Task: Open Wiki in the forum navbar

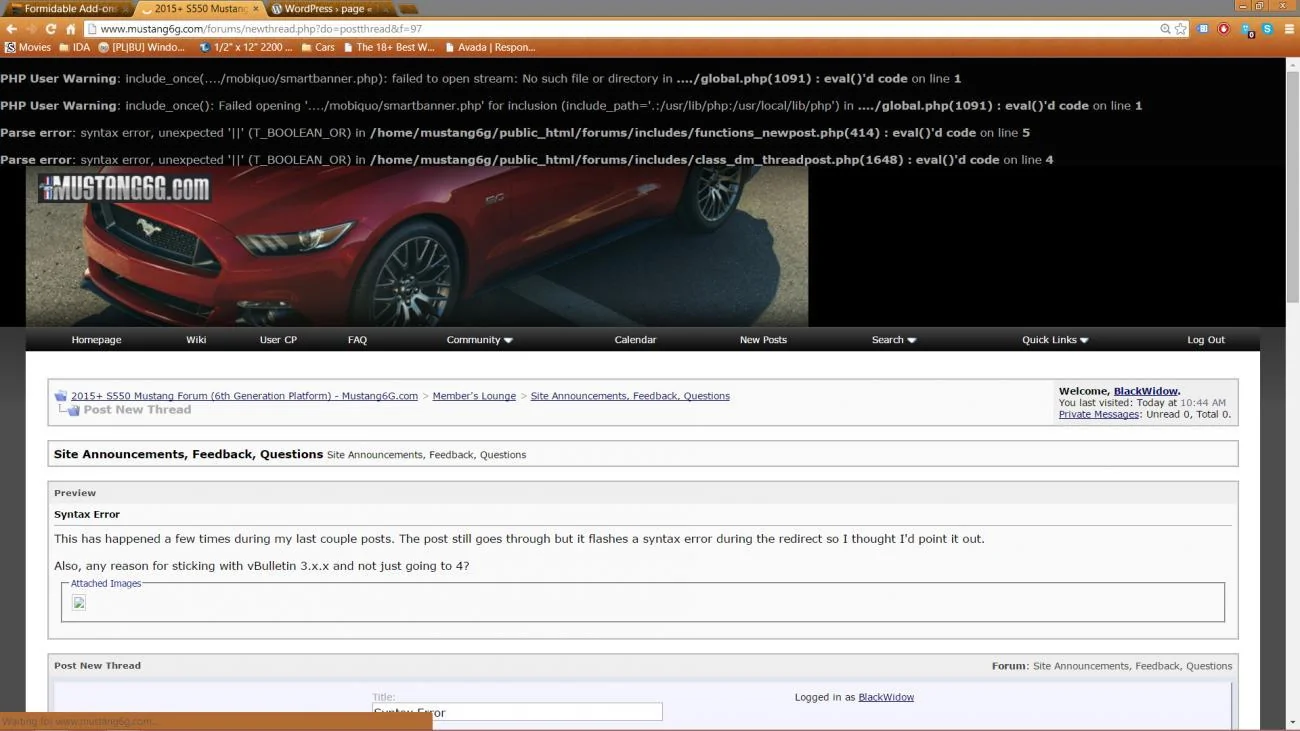Action: coord(196,340)
